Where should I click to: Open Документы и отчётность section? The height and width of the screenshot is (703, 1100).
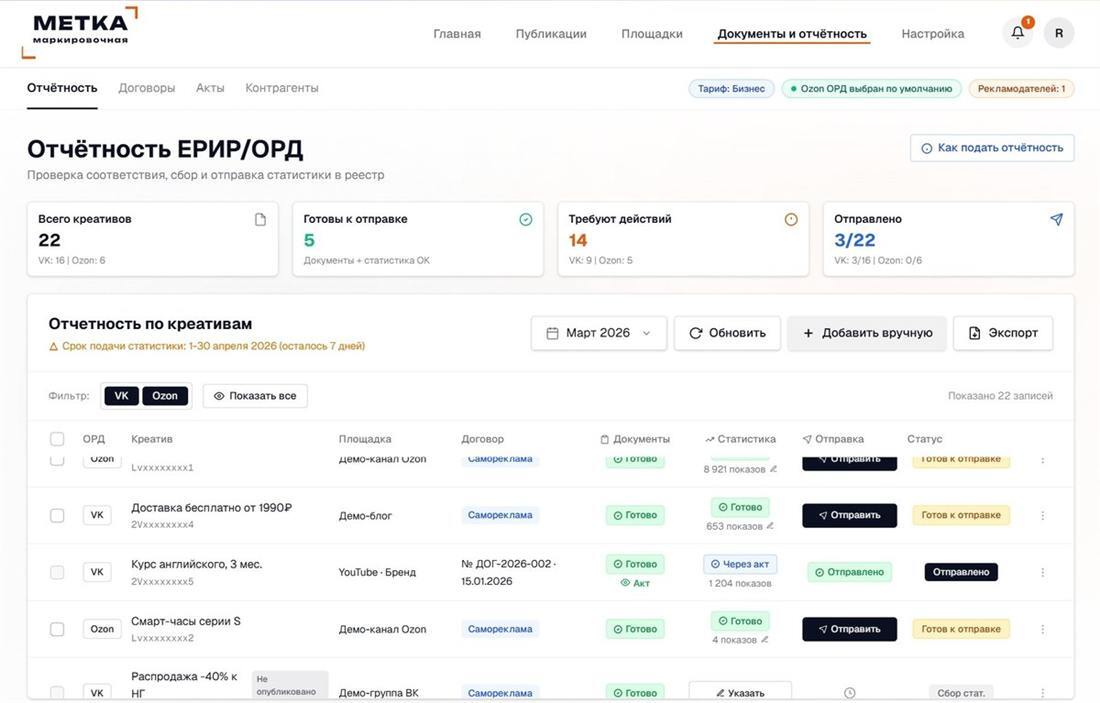tap(792, 34)
